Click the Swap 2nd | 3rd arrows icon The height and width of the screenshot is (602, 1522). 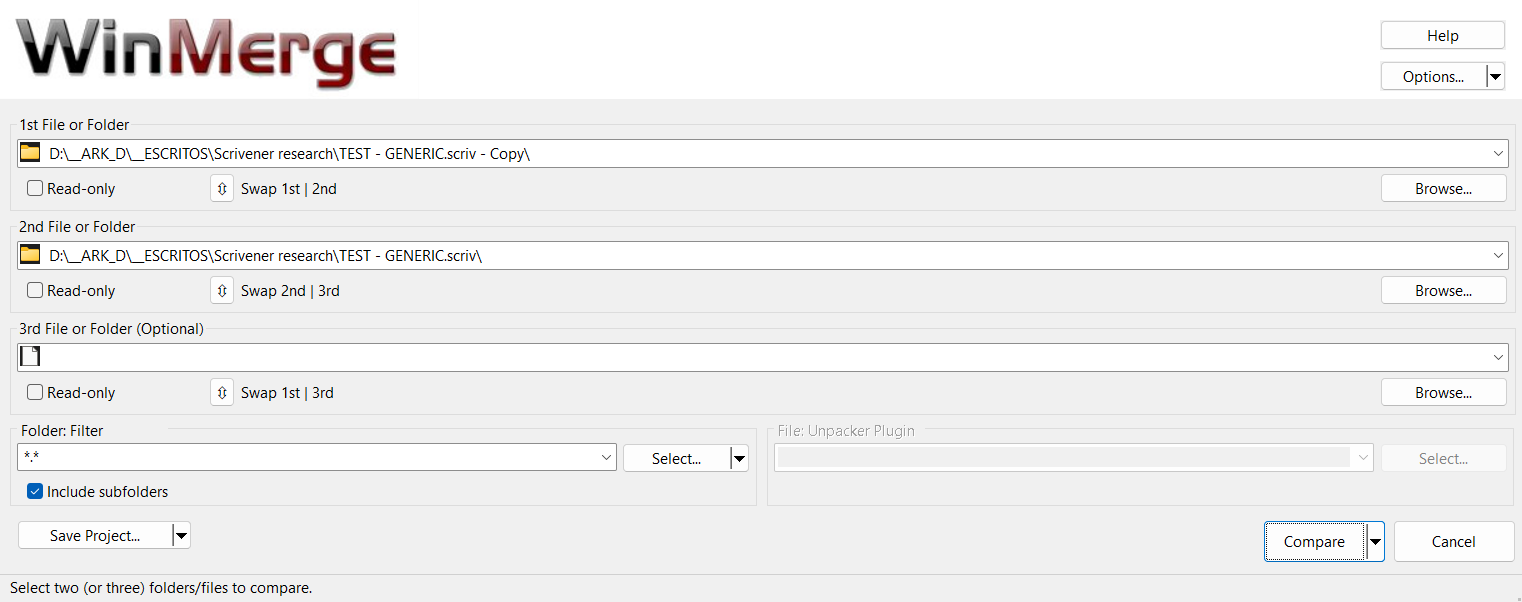click(222, 291)
